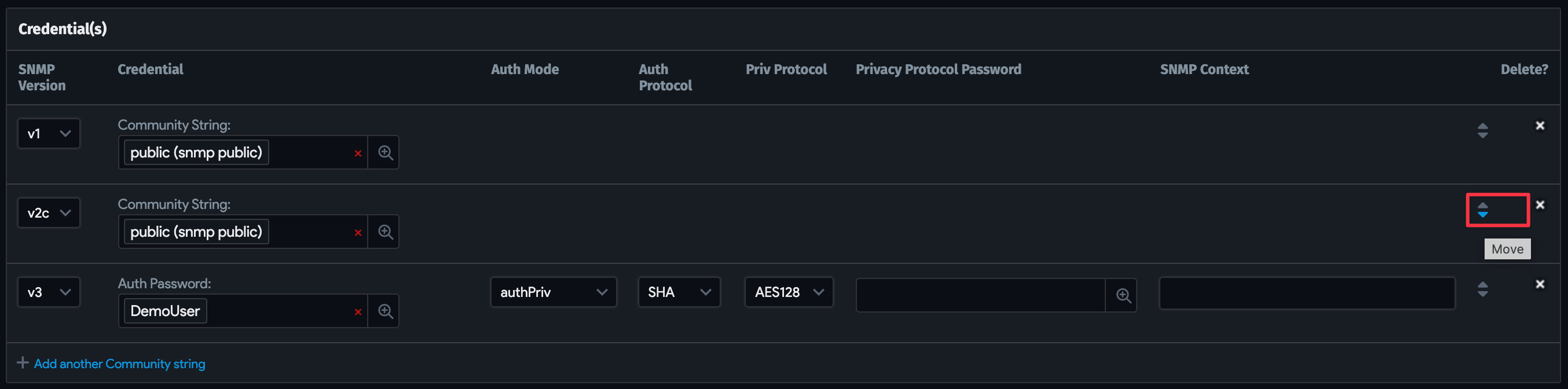Delete the v2c credential row
Screen dimensions: 1568x389
click(1540, 204)
